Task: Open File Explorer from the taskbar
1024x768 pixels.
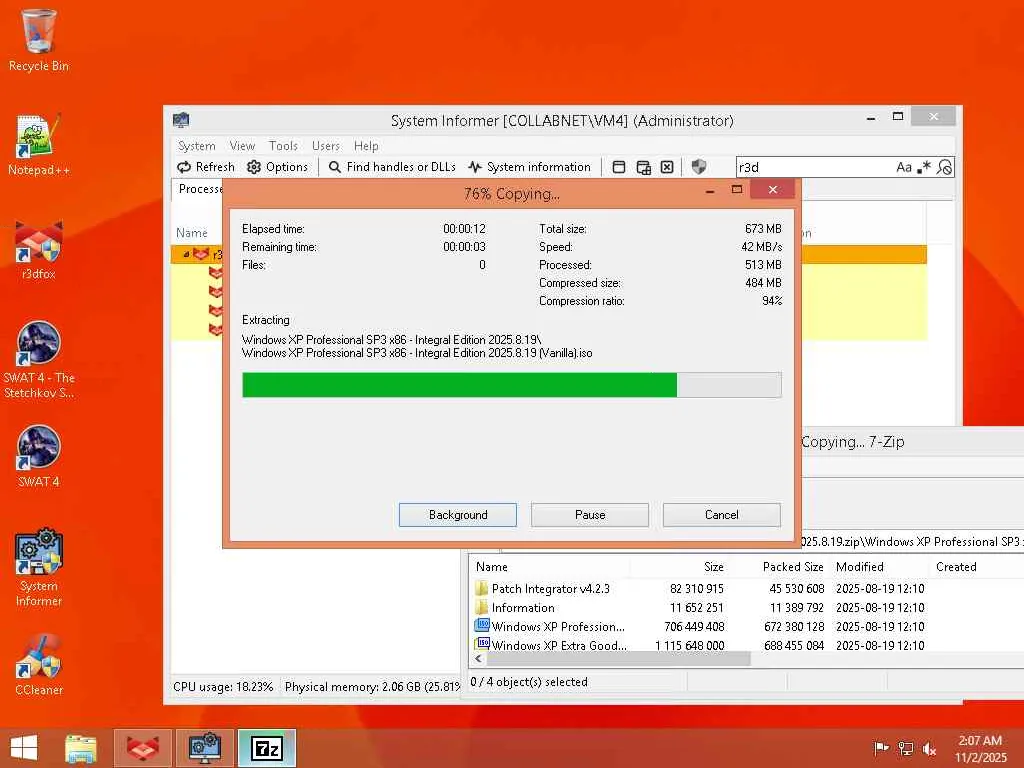Action: click(80, 748)
